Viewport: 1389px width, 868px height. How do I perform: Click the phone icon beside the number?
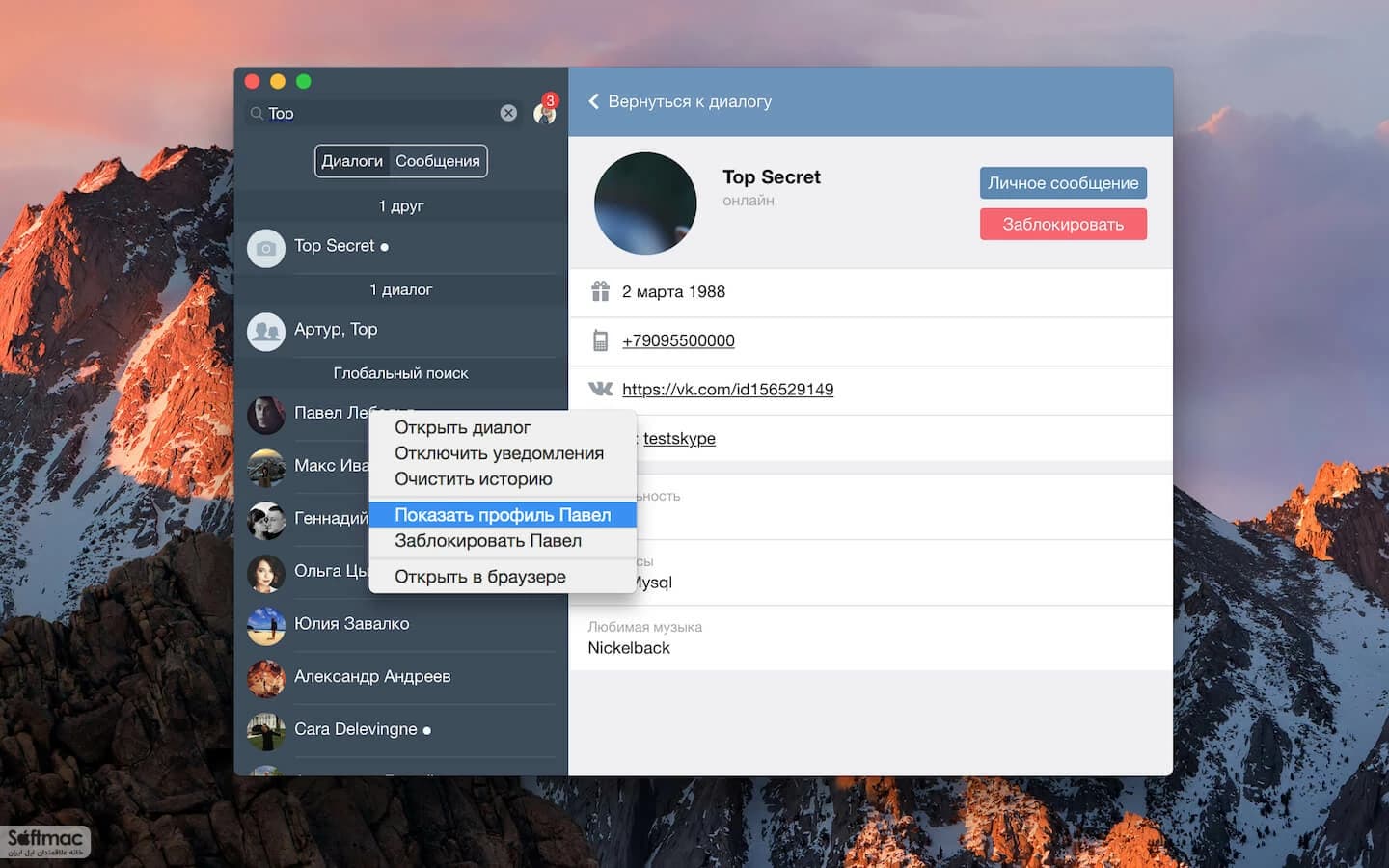600,340
